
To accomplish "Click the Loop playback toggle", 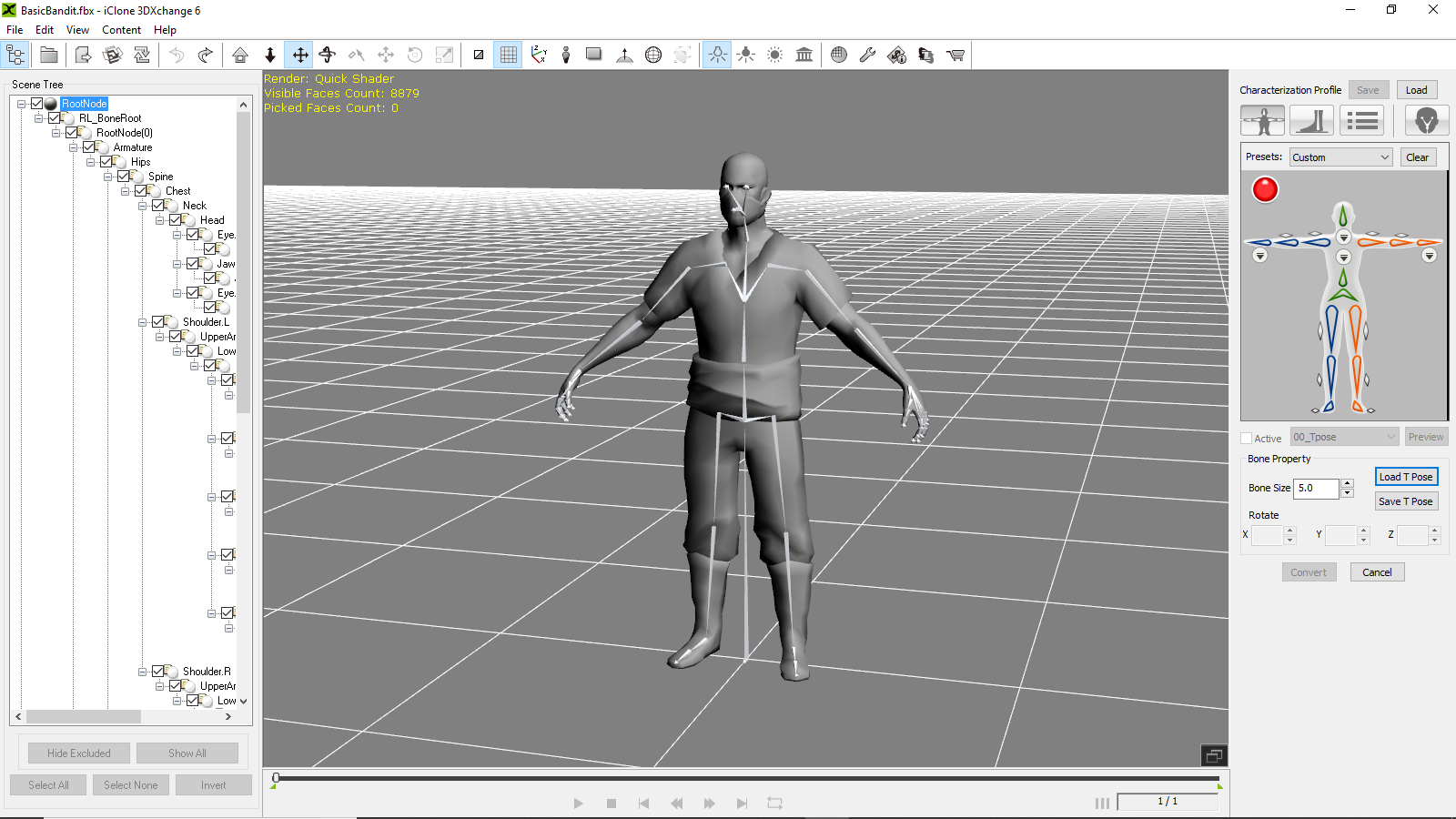I will point(774,804).
